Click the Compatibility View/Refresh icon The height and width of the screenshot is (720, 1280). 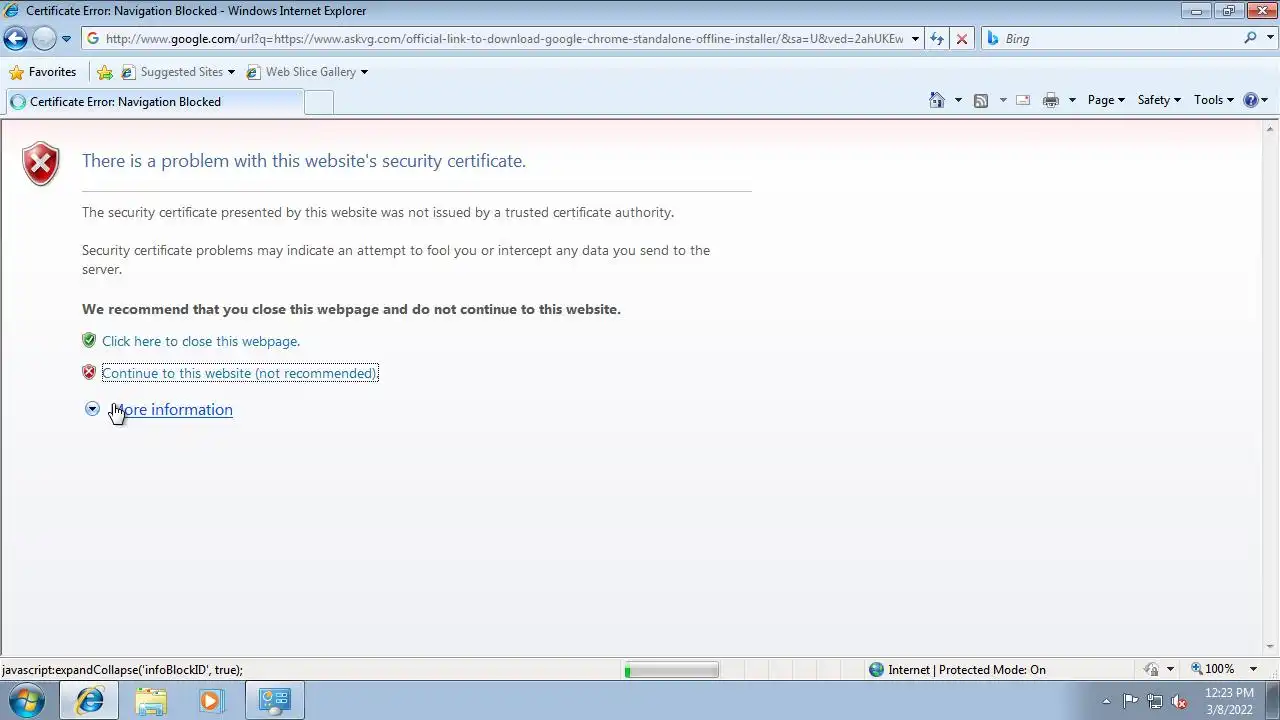[937, 39]
